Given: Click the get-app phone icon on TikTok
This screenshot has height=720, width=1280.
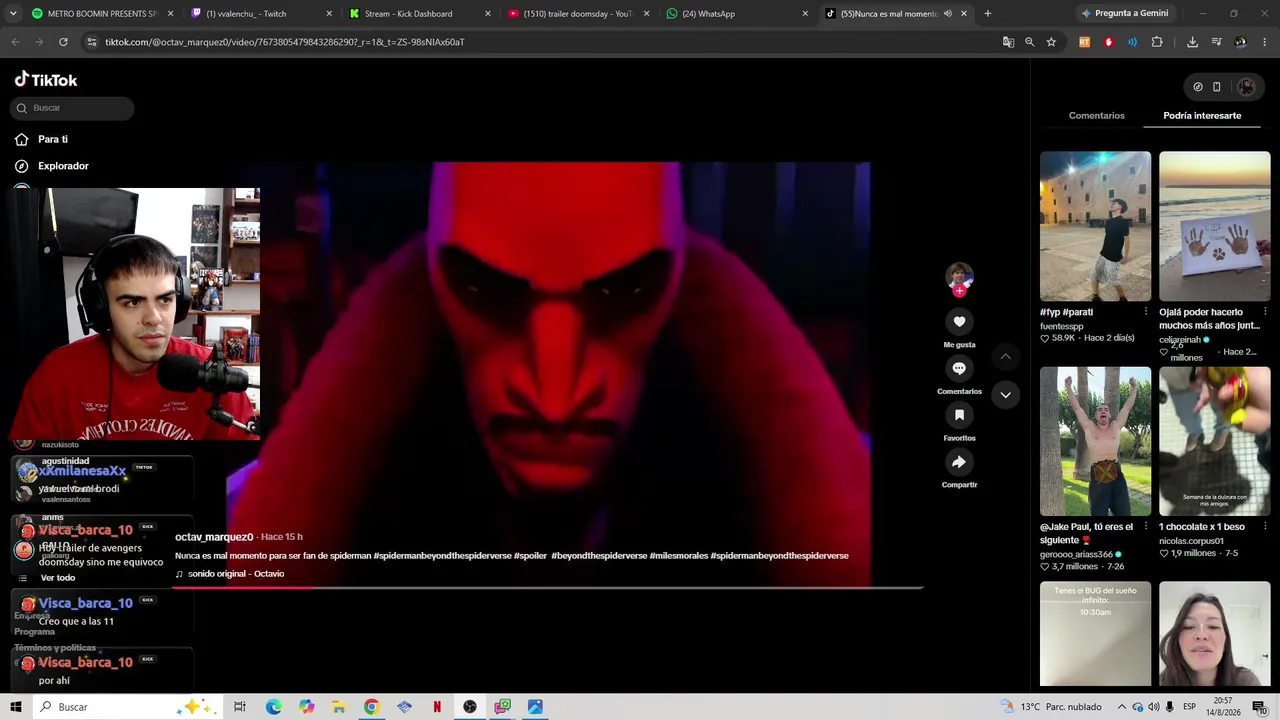Looking at the screenshot, I should 1217,87.
